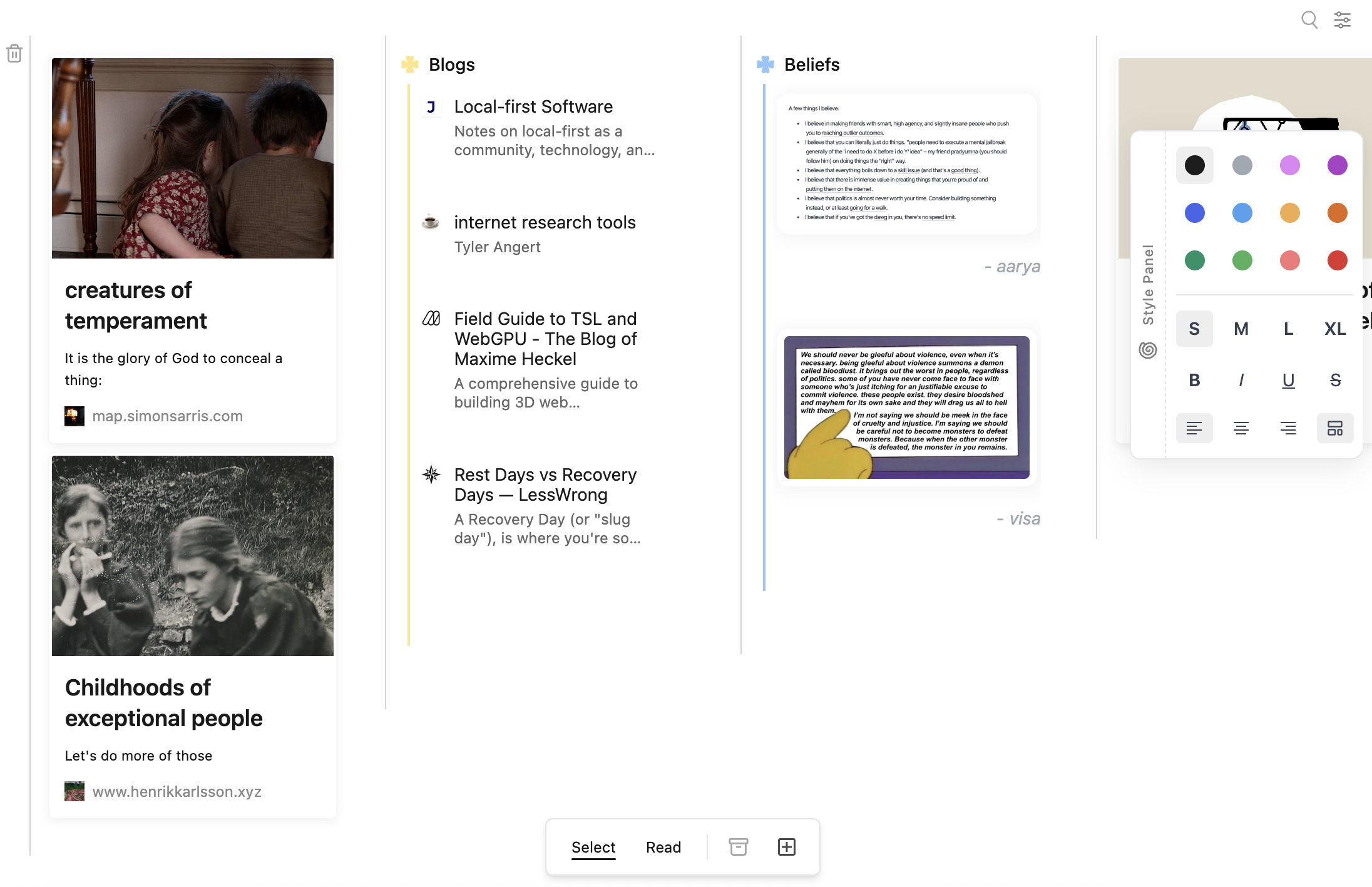The height and width of the screenshot is (887, 1372).
Task: Select the card layout icon in the Style Panel
Action: (x=1336, y=428)
